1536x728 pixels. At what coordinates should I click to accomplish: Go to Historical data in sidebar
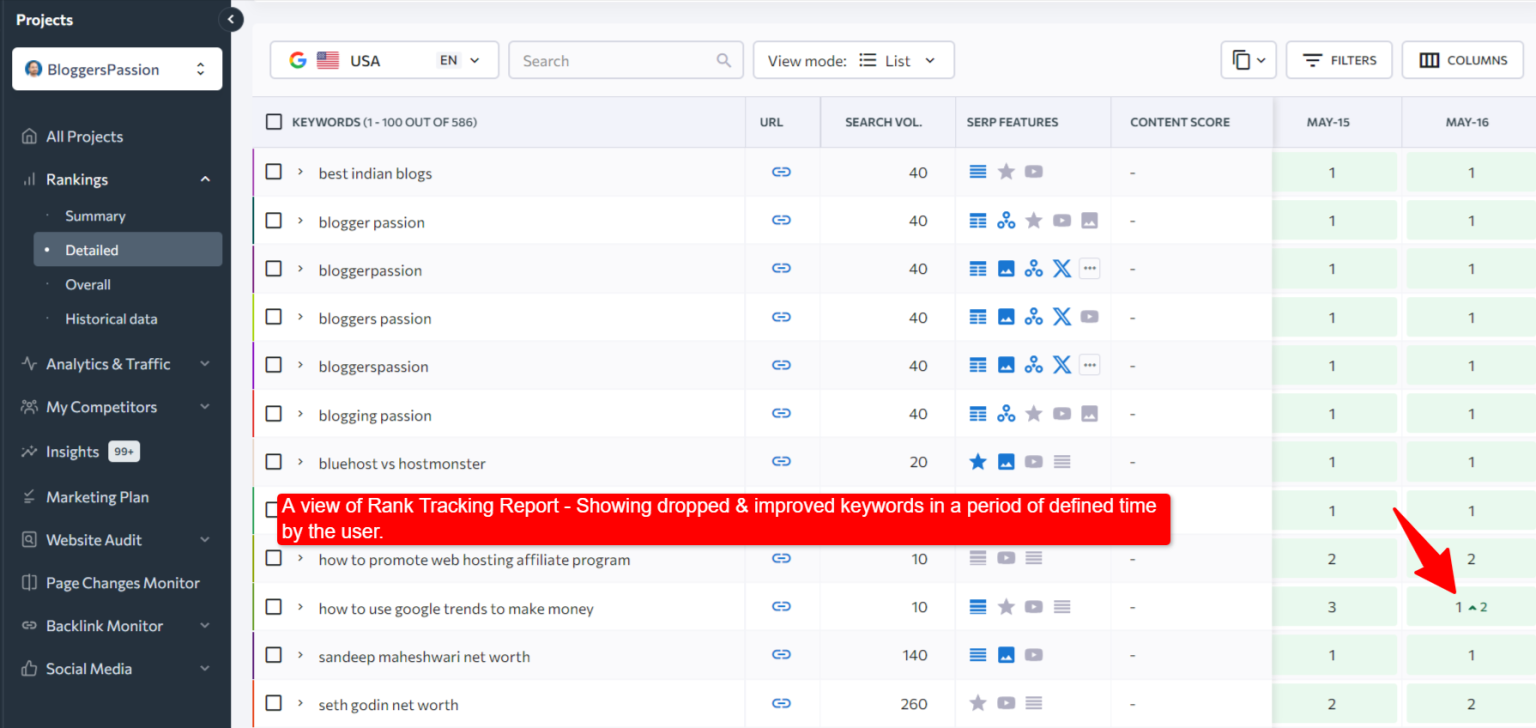point(111,319)
